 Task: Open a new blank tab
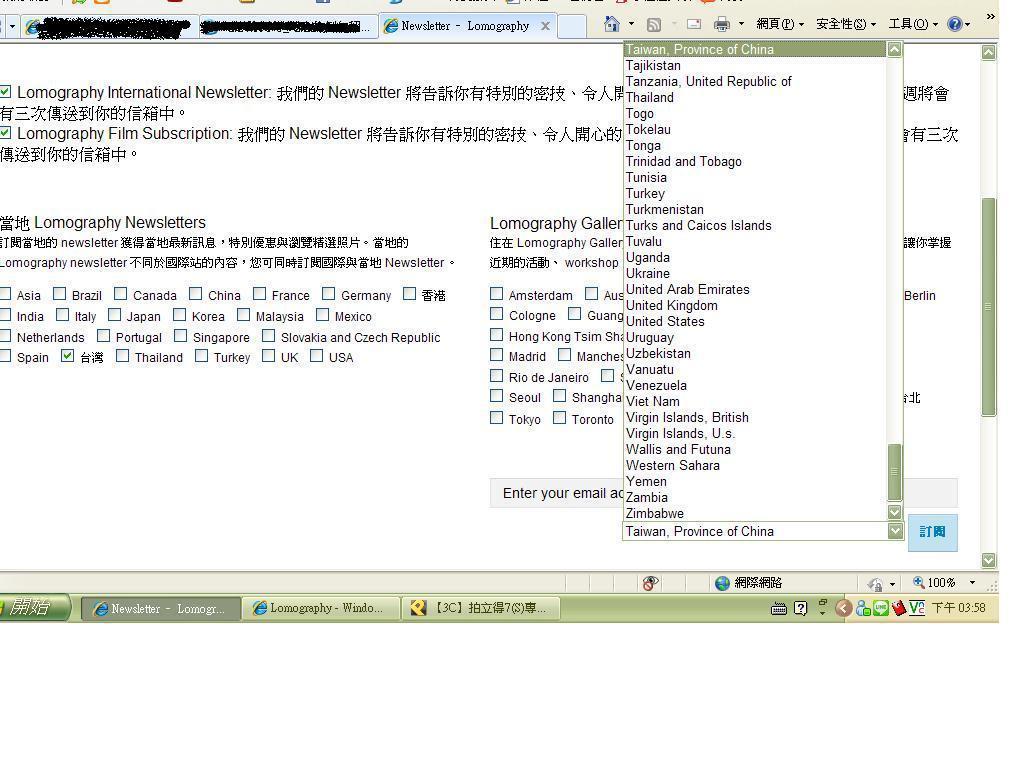(x=571, y=27)
